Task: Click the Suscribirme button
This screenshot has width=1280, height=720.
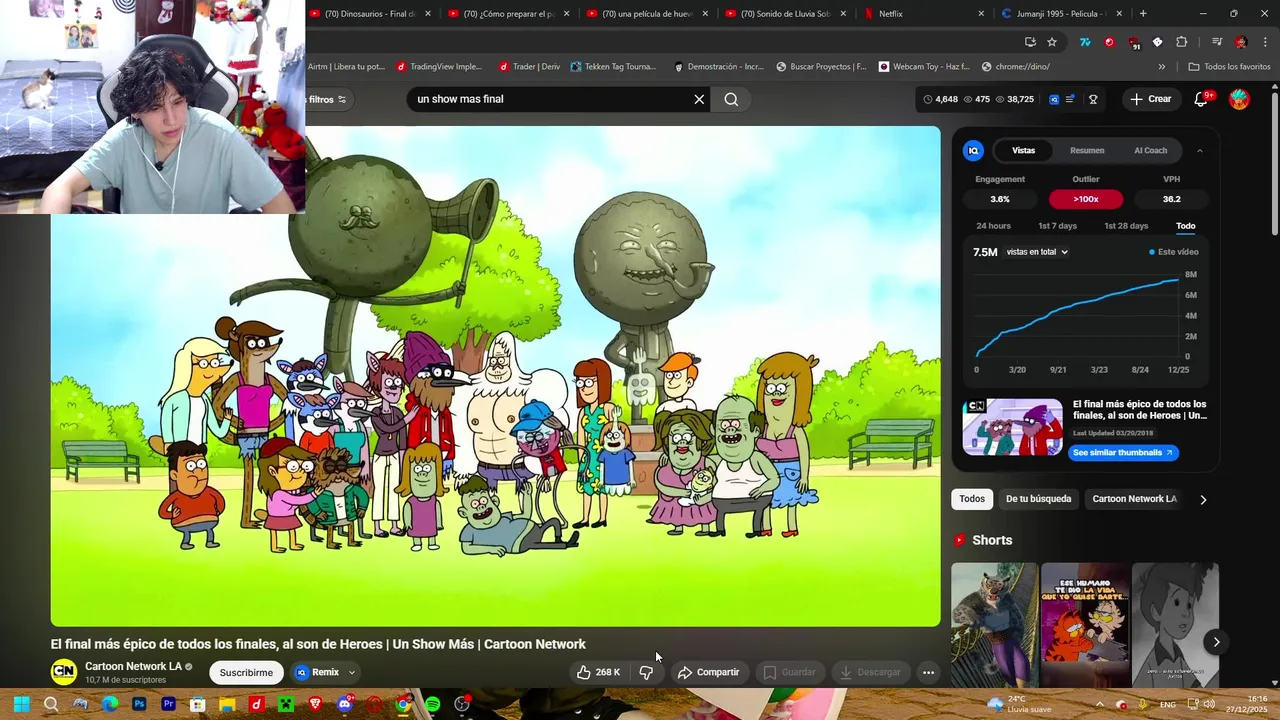Action: point(246,672)
